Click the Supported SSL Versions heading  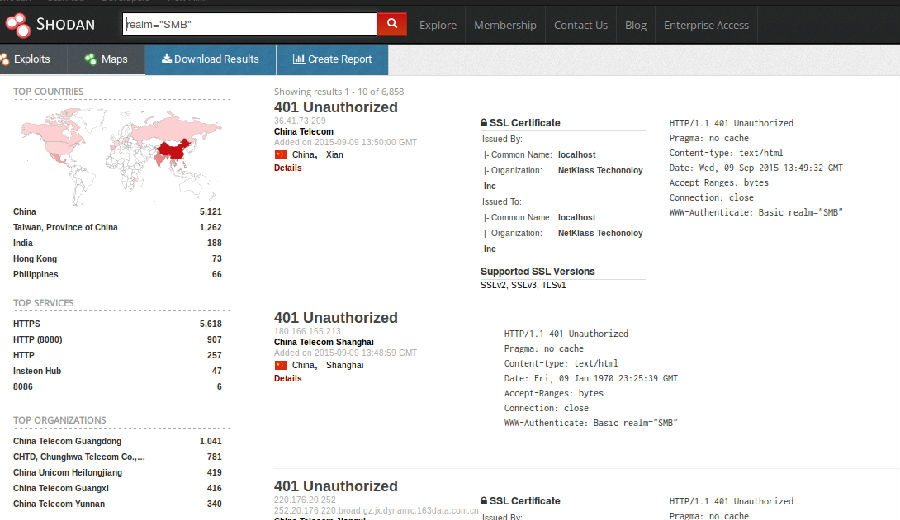point(537,271)
